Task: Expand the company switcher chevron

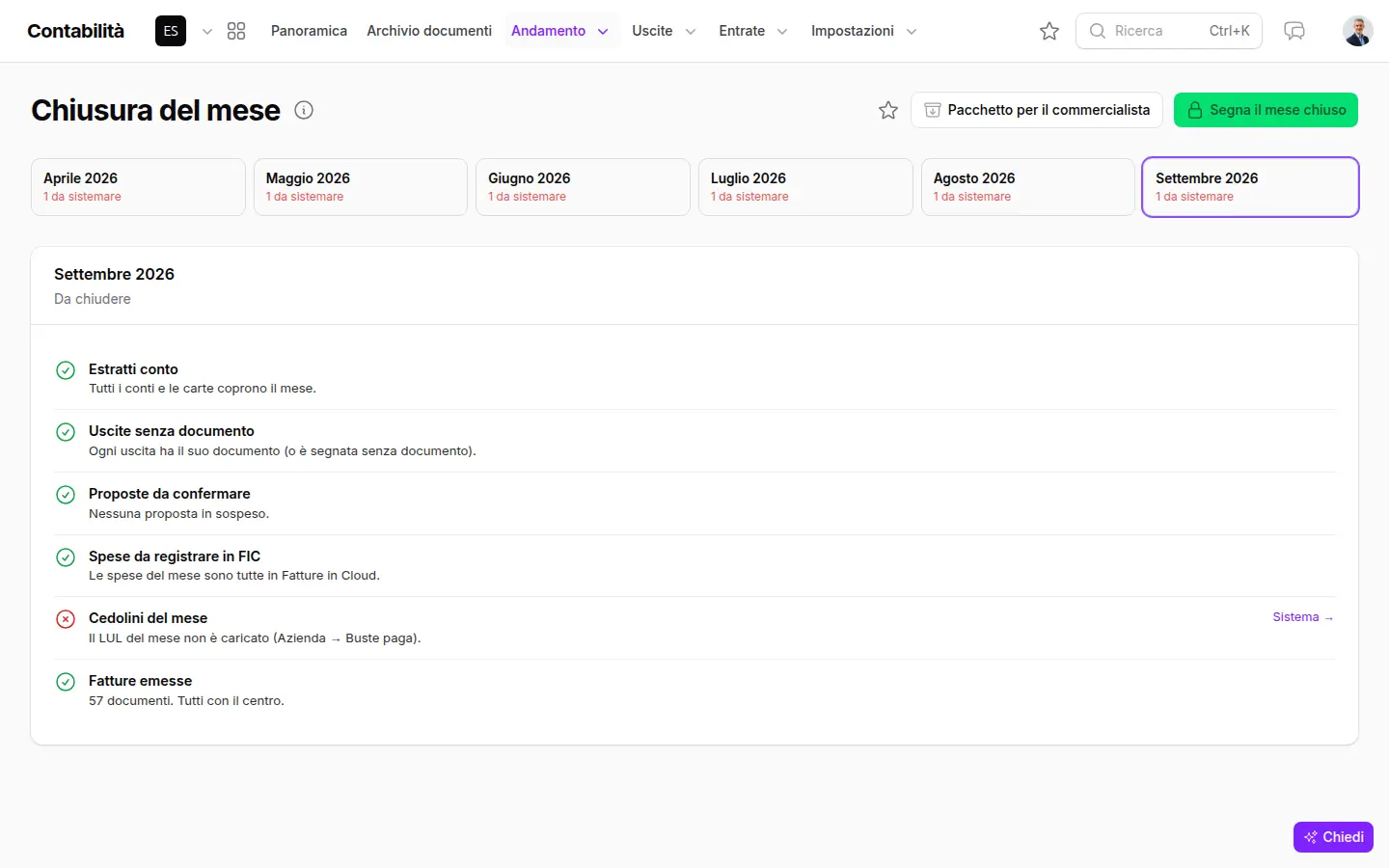Action: coord(206,32)
